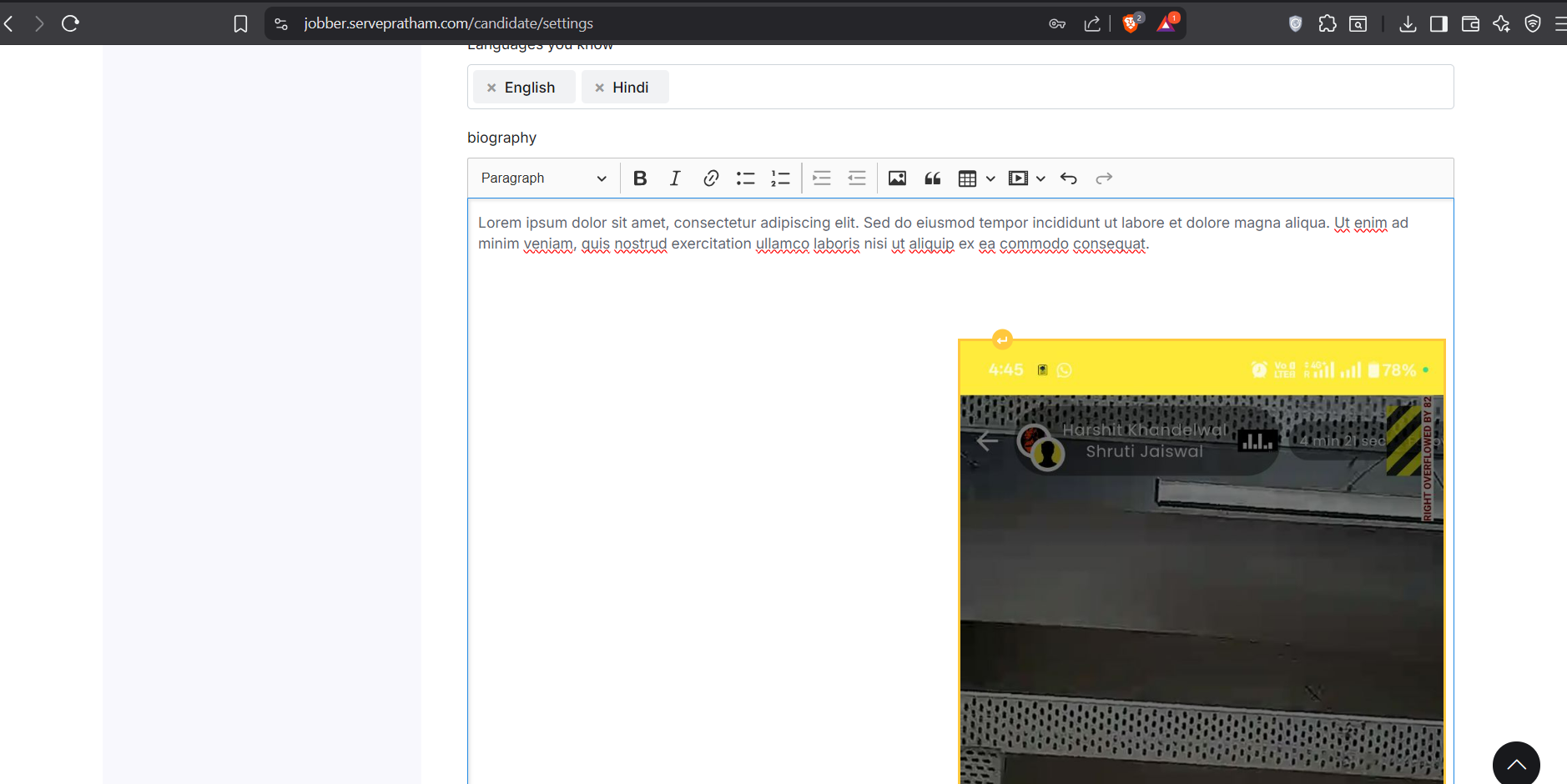
Task: Undo the last editor change
Action: coord(1069,178)
